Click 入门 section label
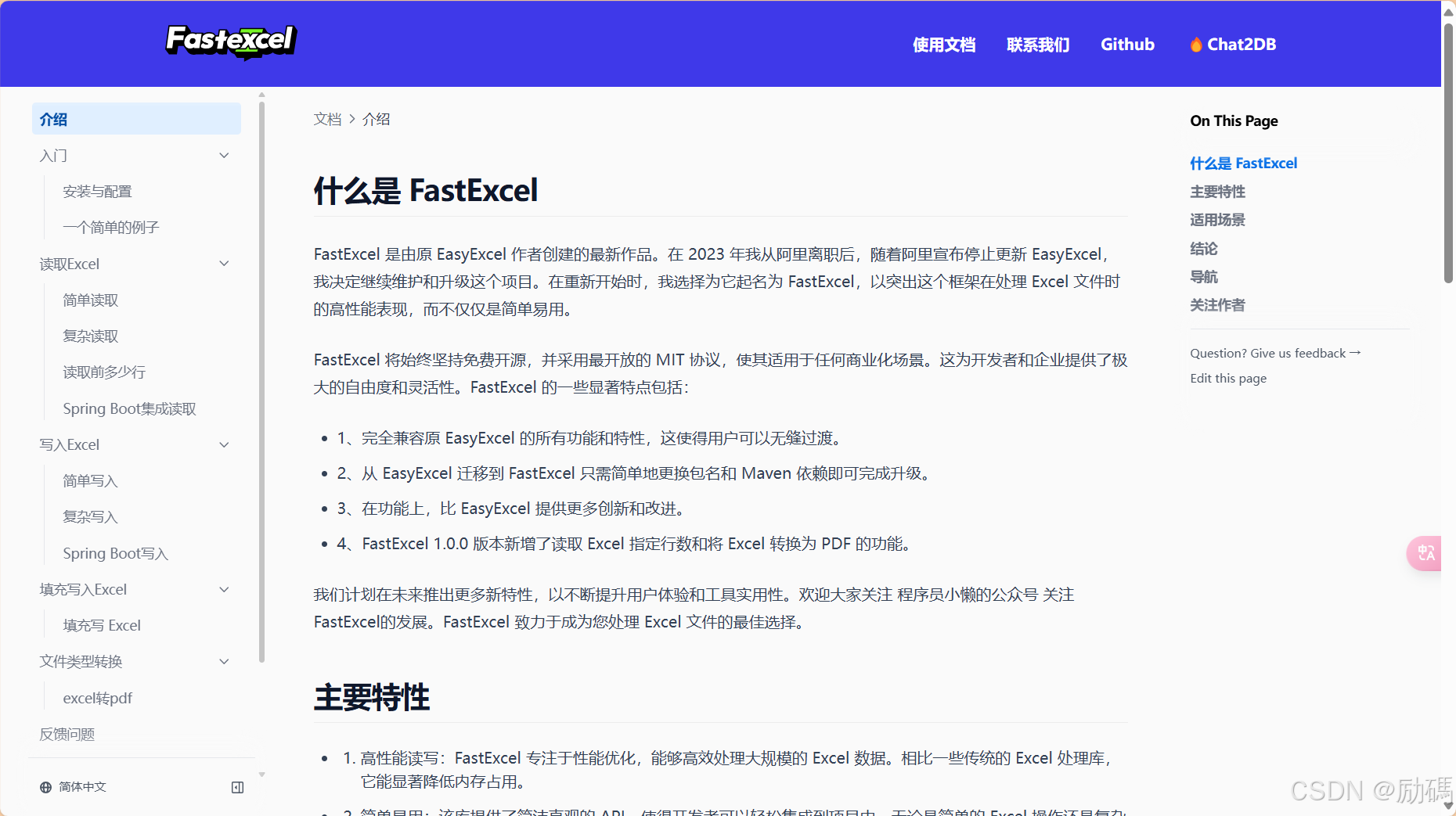 point(53,156)
